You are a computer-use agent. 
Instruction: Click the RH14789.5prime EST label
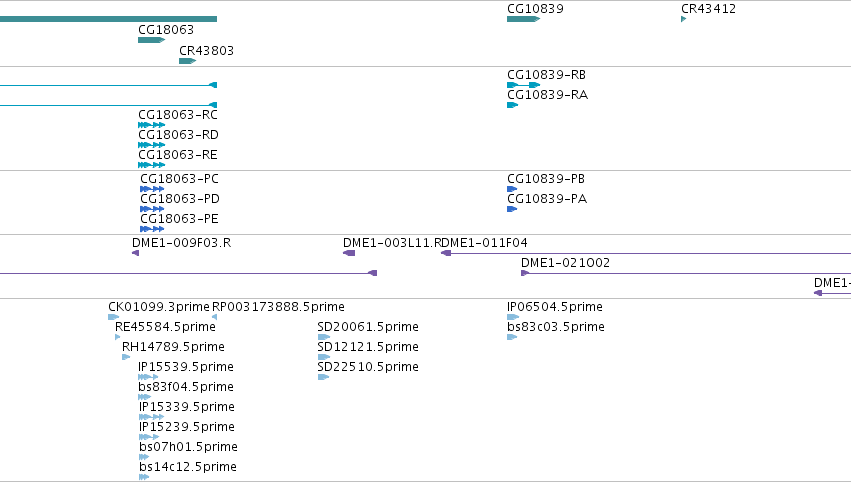pyautogui.click(x=173, y=347)
